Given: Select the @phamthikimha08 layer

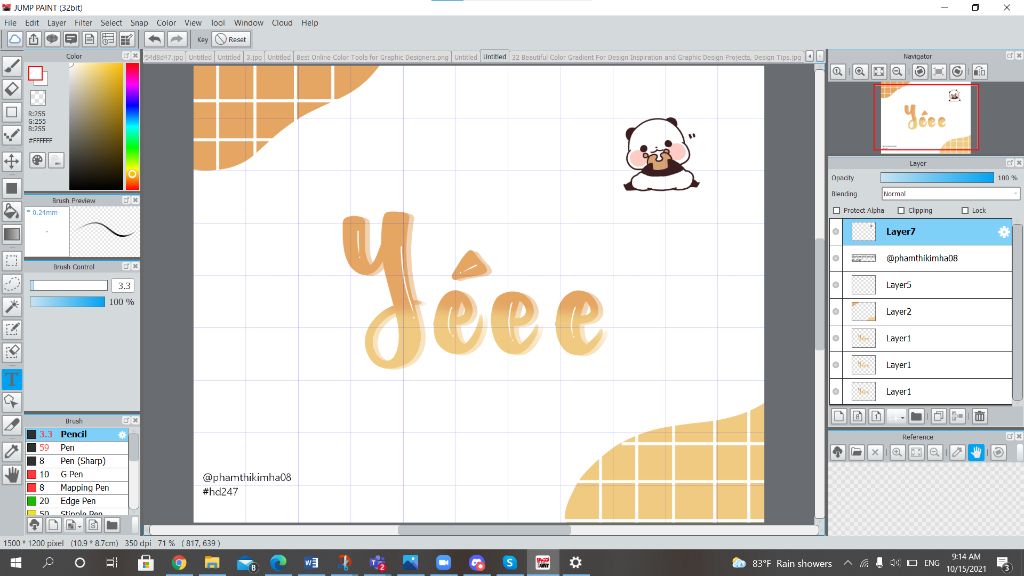Looking at the screenshot, I should 927,258.
